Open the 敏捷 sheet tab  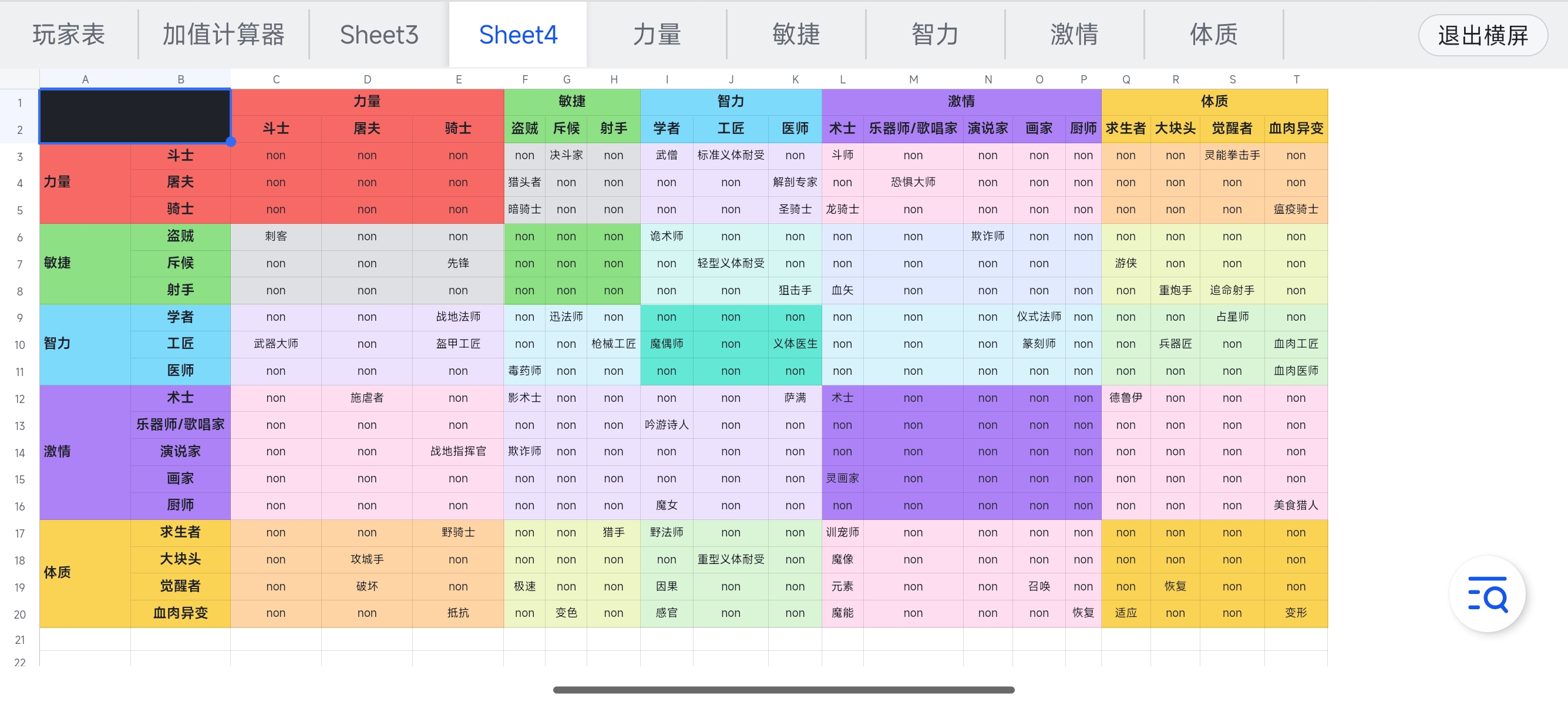[796, 34]
